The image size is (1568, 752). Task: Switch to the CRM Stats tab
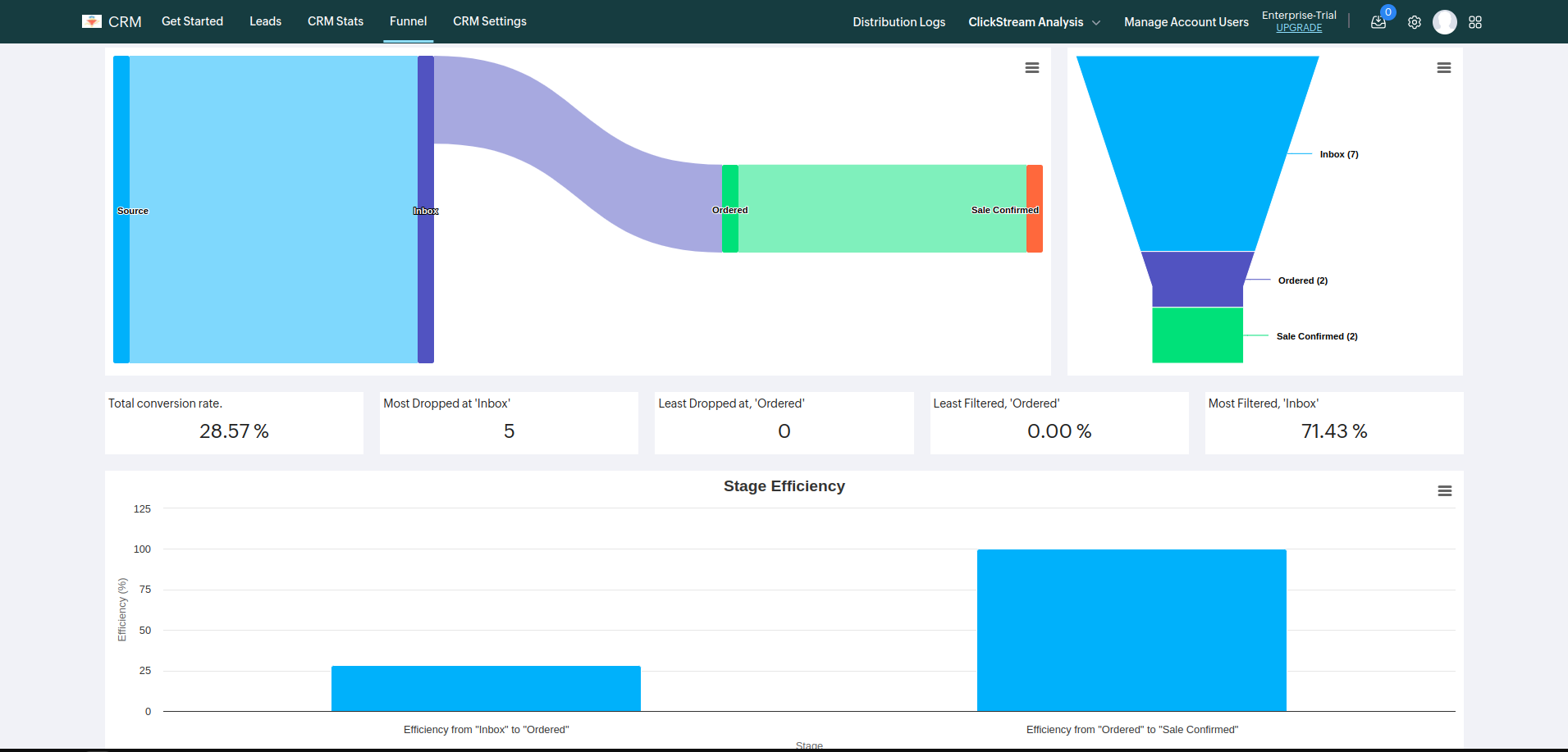(336, 21)
